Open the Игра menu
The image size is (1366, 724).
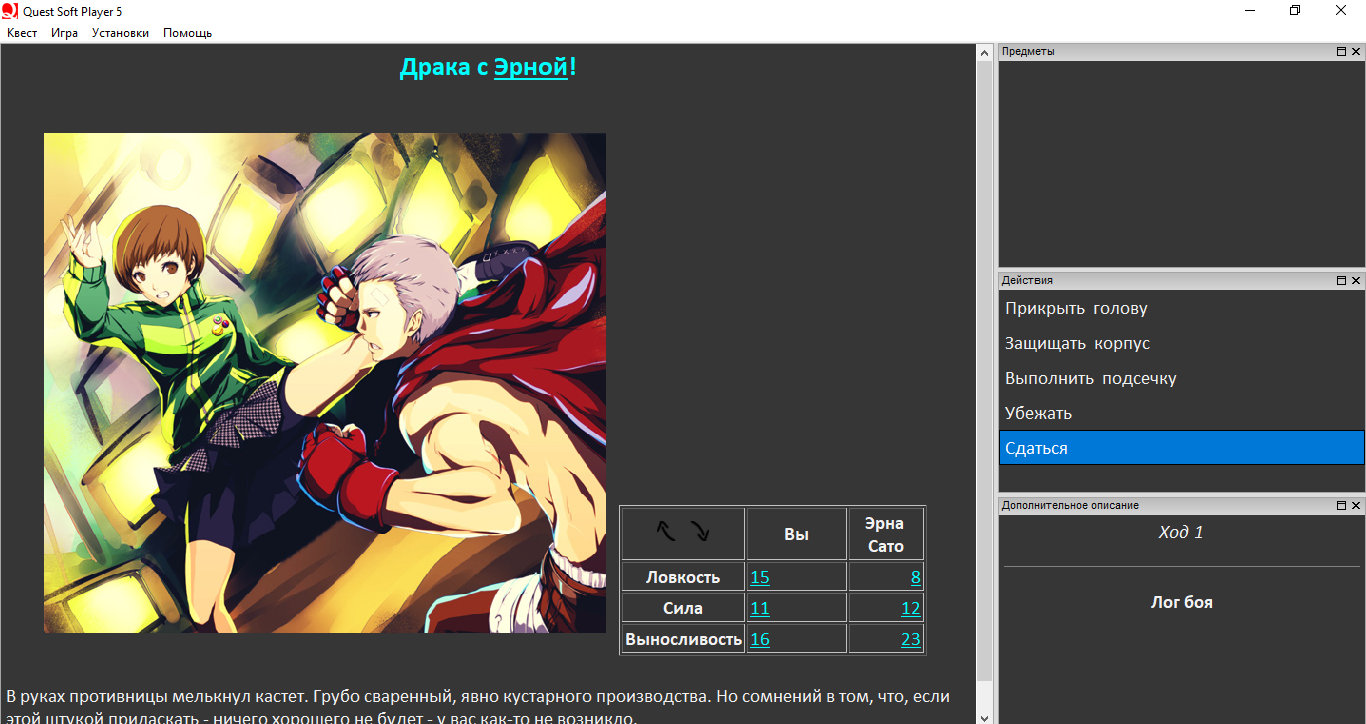click(65, 33)
